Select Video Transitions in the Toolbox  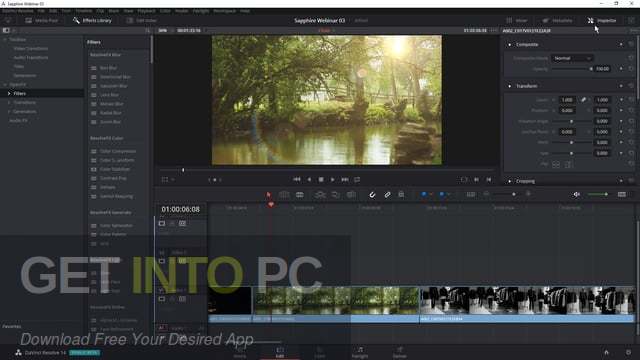(x=31, y=49)
